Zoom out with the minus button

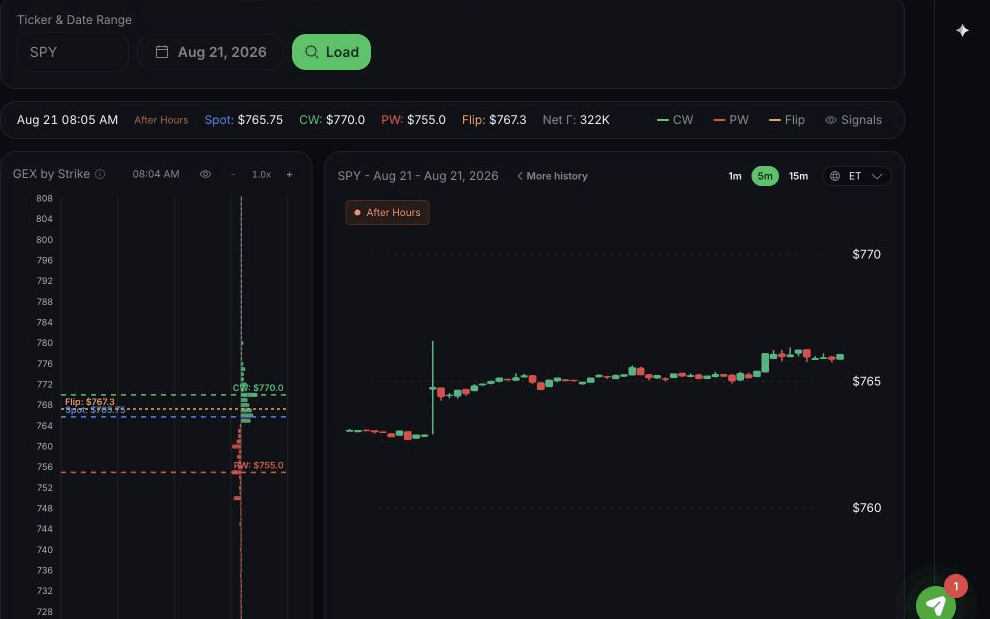[234, 174]
